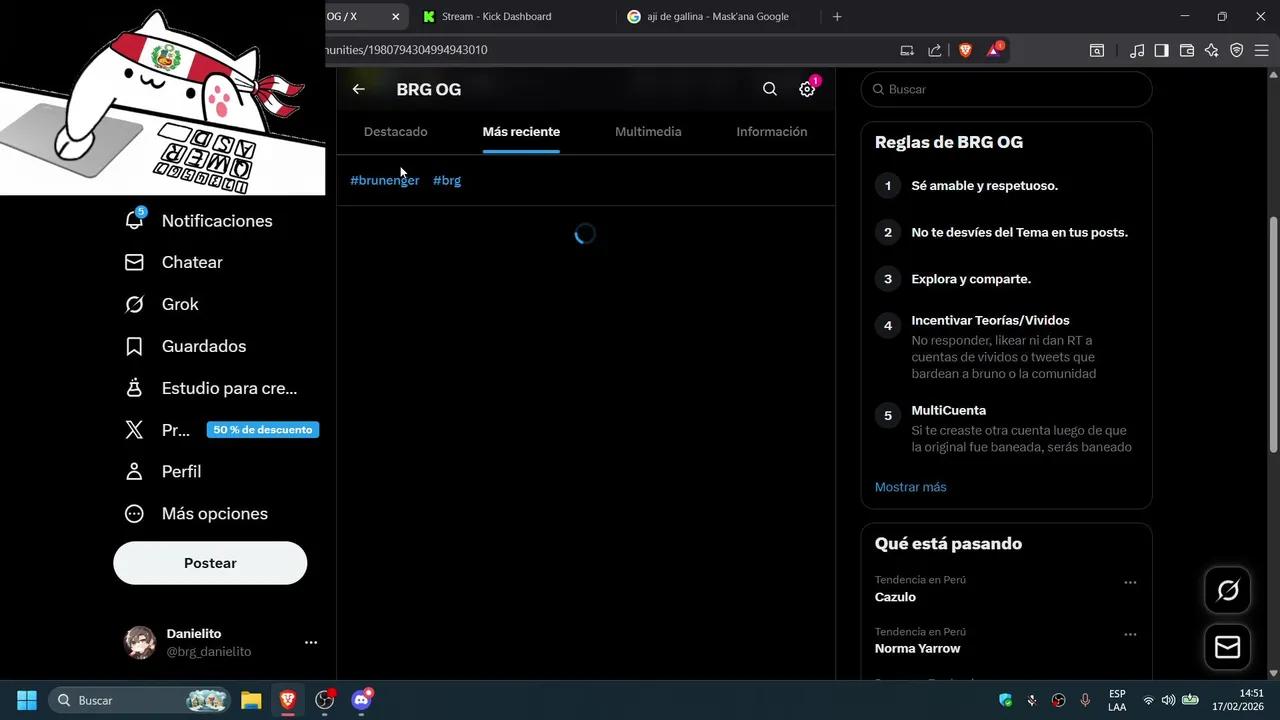The width and height of the screenshot is (1280, 720).
Task: Click the share page icon in address bar
Action: coord(935,50)
